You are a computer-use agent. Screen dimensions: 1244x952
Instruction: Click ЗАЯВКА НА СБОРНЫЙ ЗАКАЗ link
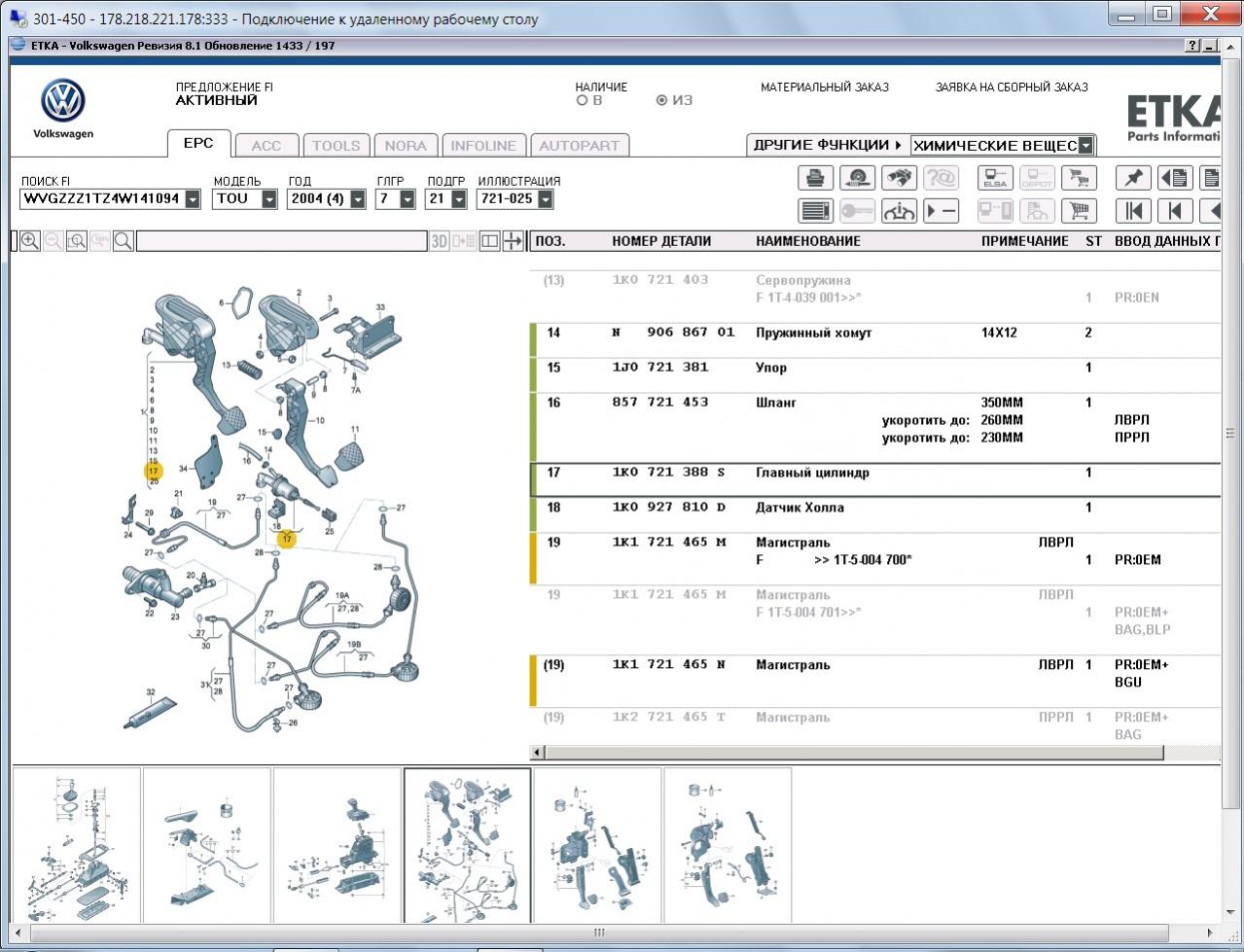click(1012, 88)
